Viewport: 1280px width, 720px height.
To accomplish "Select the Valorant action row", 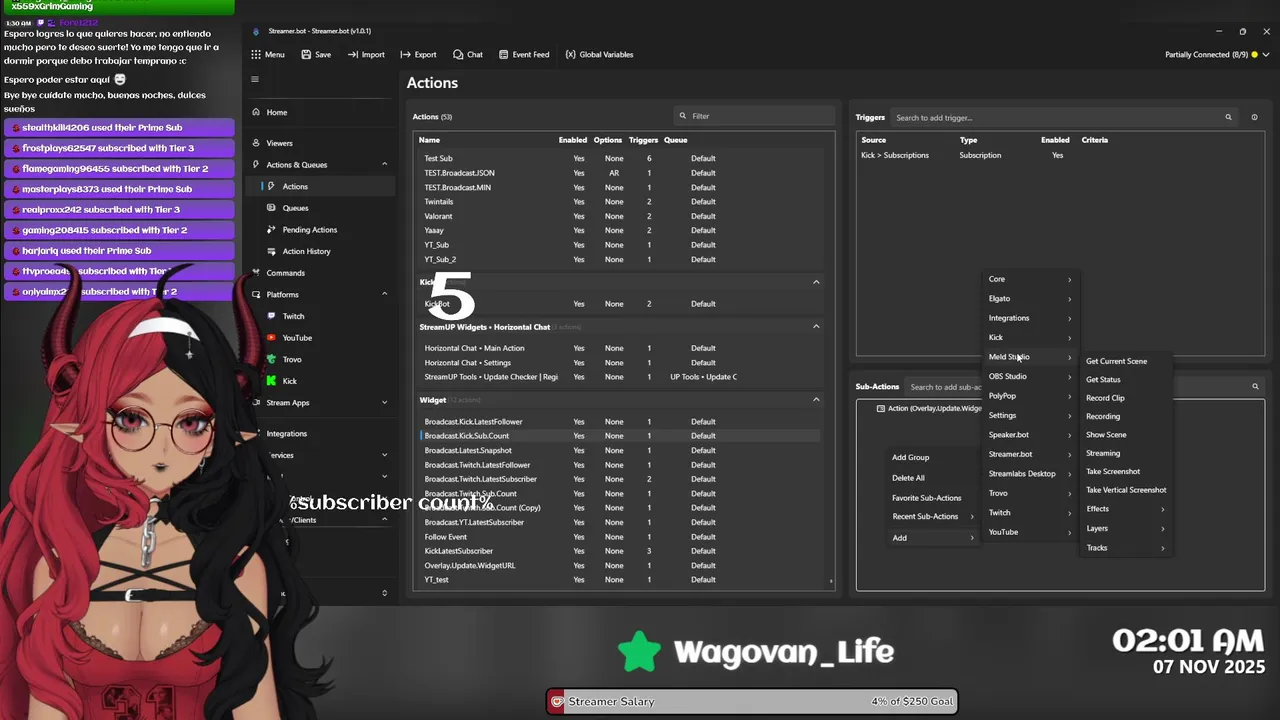I will pyautogui.click(x=620, y=216).
